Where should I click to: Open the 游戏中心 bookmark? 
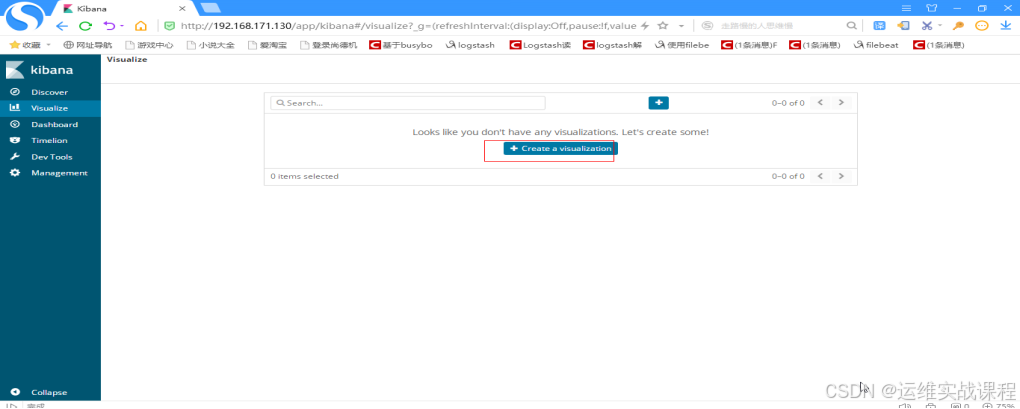point(149,45)
